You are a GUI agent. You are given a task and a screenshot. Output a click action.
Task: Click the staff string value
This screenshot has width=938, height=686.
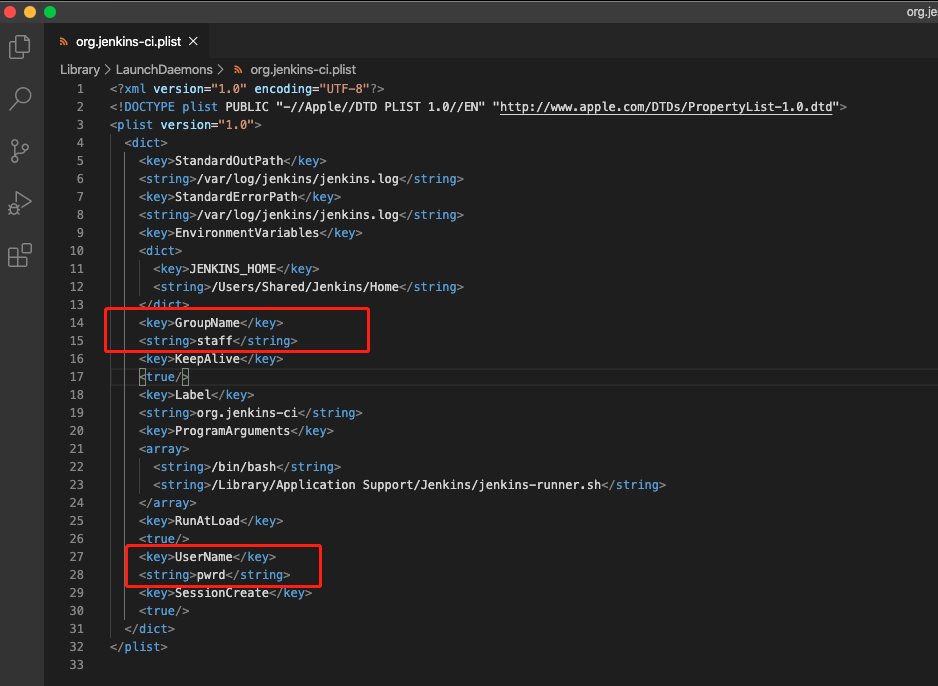[214, 341]
